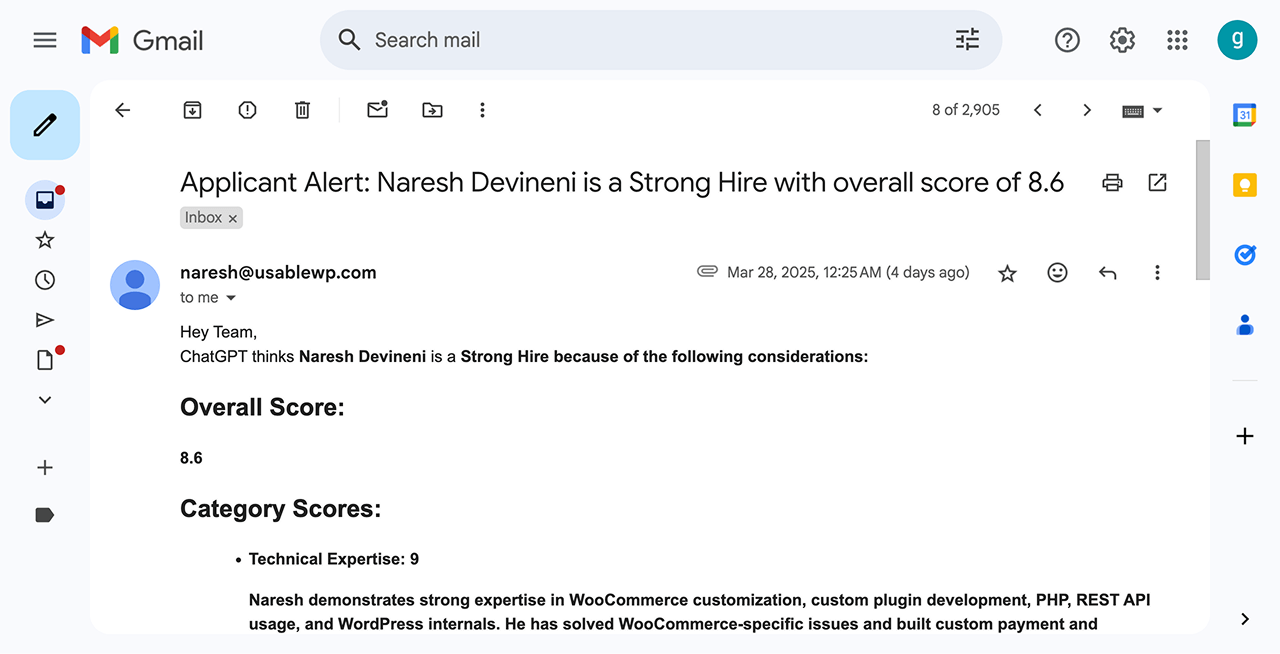This screenshot has width=1280, height=654.
Task: Reply to Naresh's email
Action: [x=1107, y=272]
